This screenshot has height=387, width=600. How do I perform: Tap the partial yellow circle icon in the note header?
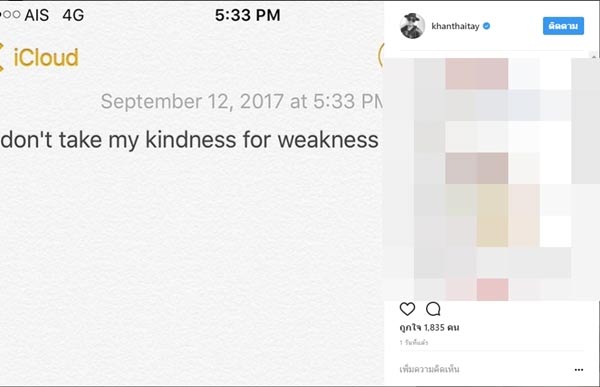381,57
